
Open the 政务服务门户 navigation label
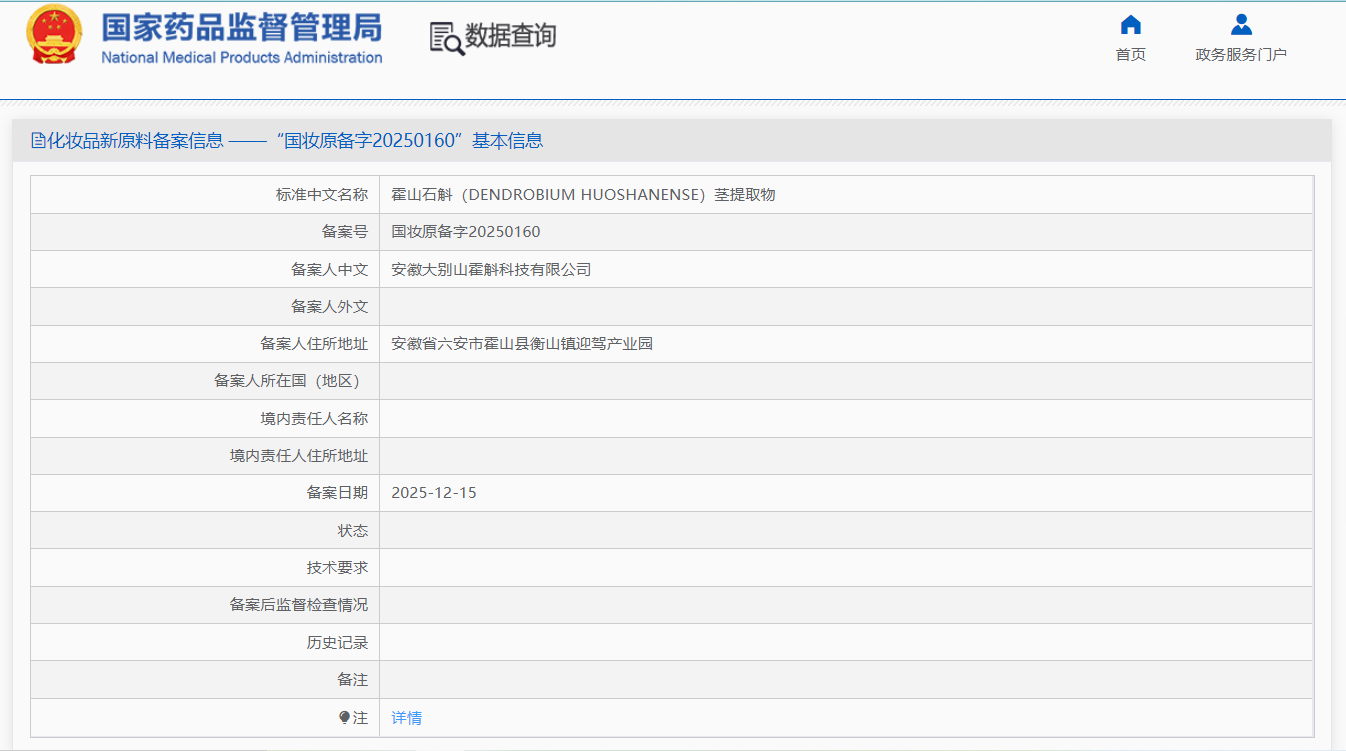[x=1241, y=55]
